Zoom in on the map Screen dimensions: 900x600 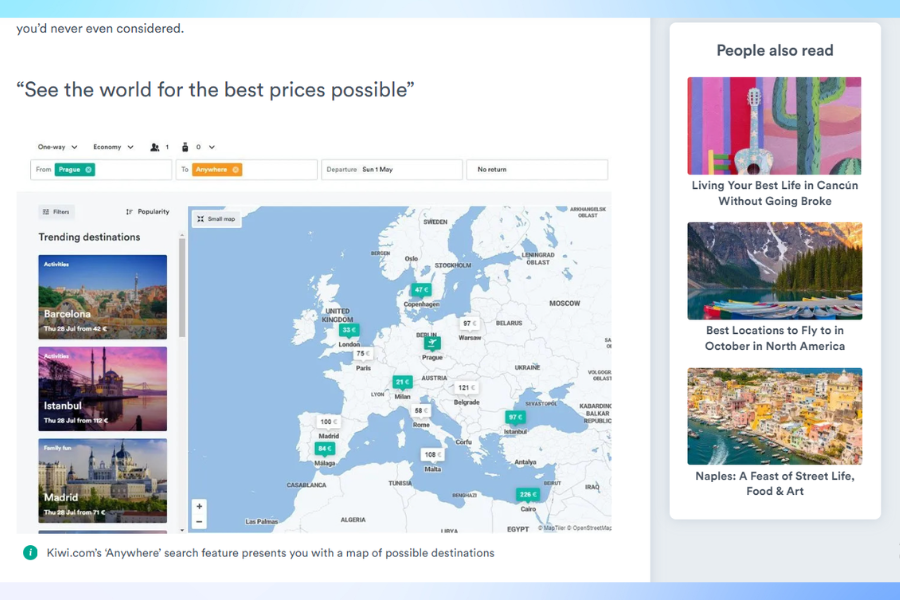(199, 507)
